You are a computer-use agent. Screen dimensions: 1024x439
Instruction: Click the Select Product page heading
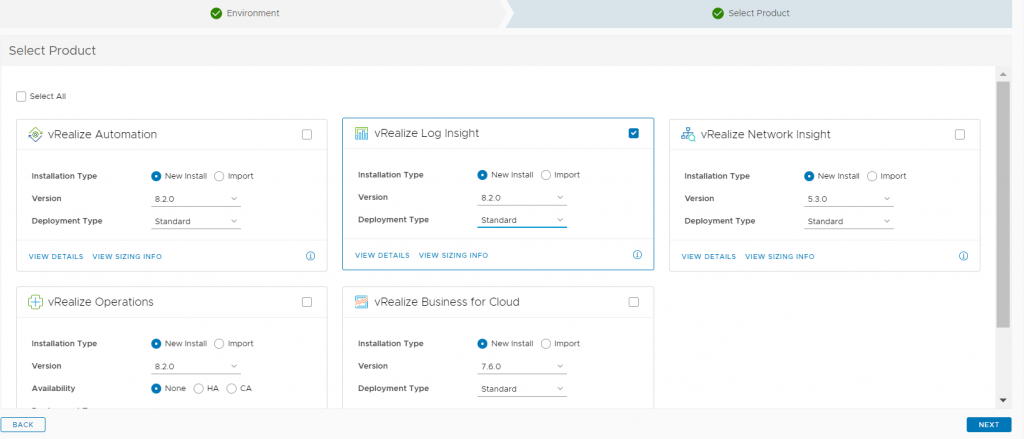tap(52, 50)
